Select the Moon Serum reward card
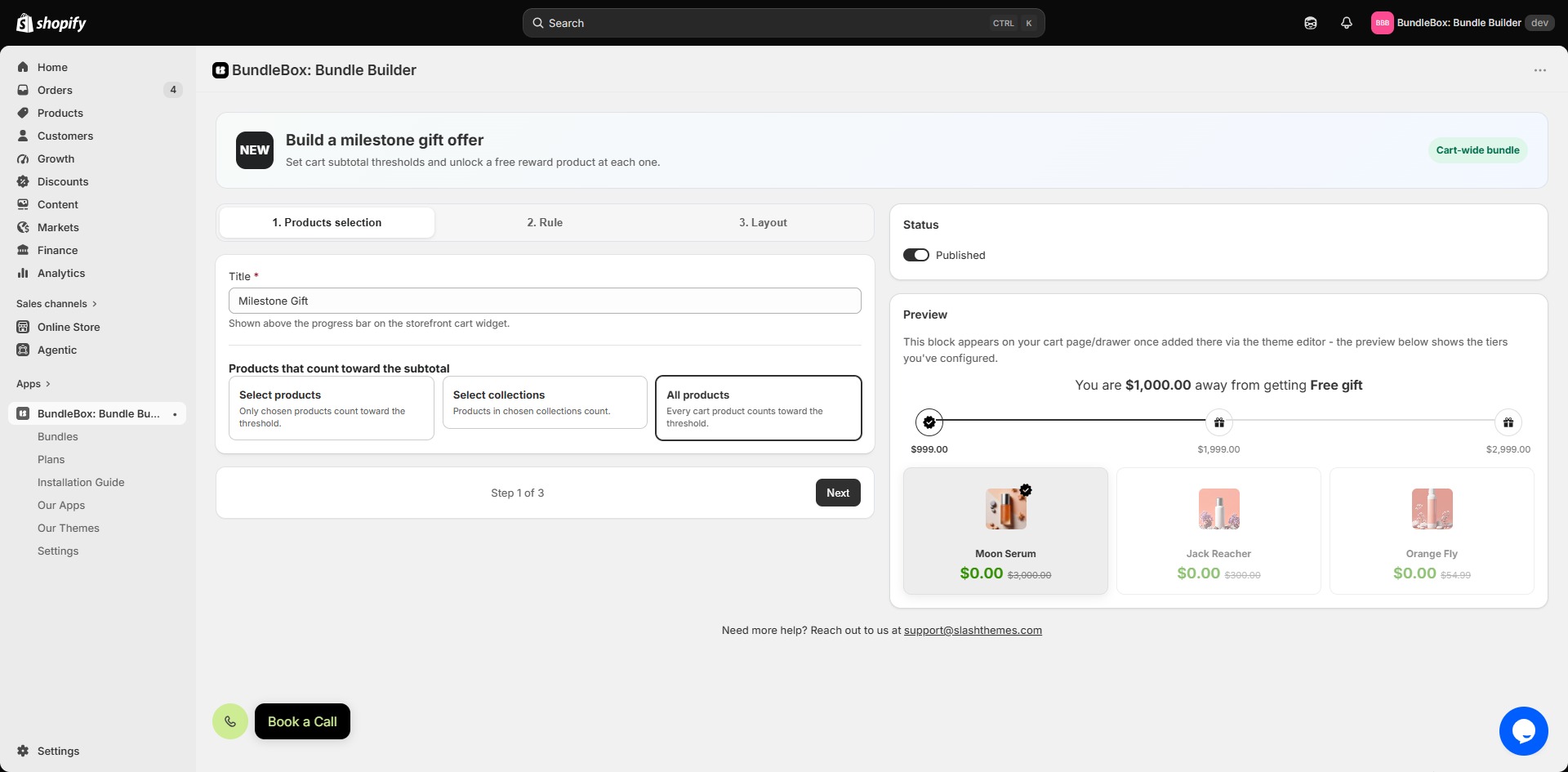The width and height of the screenshot is (1568, 772). click(x=1005, y=531)
